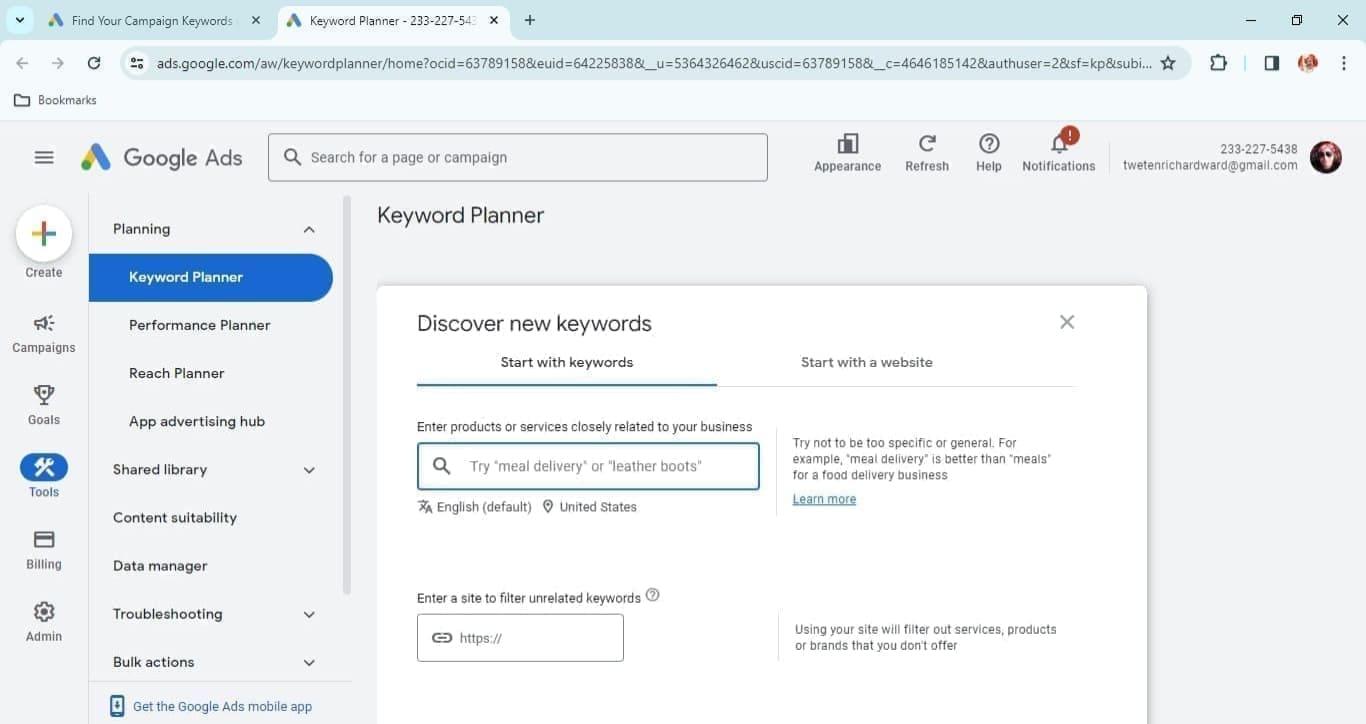Click the Google Ads logo
The image size is (1366, 724).
(x=162, y=158)
